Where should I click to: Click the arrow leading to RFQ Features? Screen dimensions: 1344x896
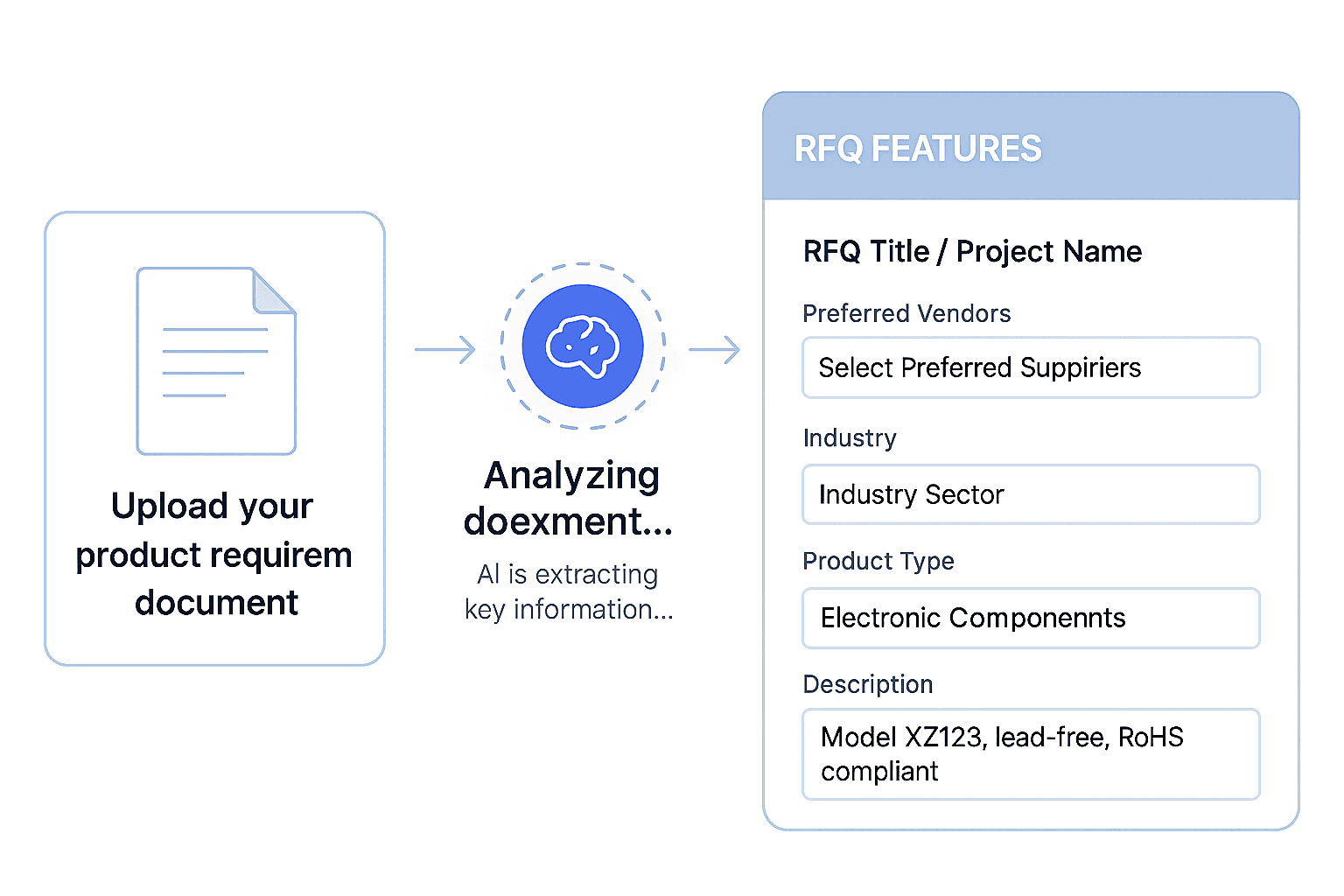[716, 348]
